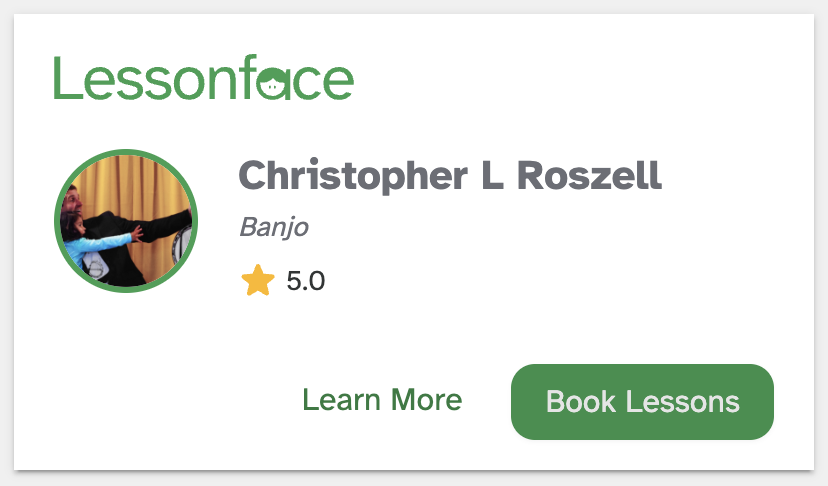Book lessons with Christopher using the green button

pos(642,402)
